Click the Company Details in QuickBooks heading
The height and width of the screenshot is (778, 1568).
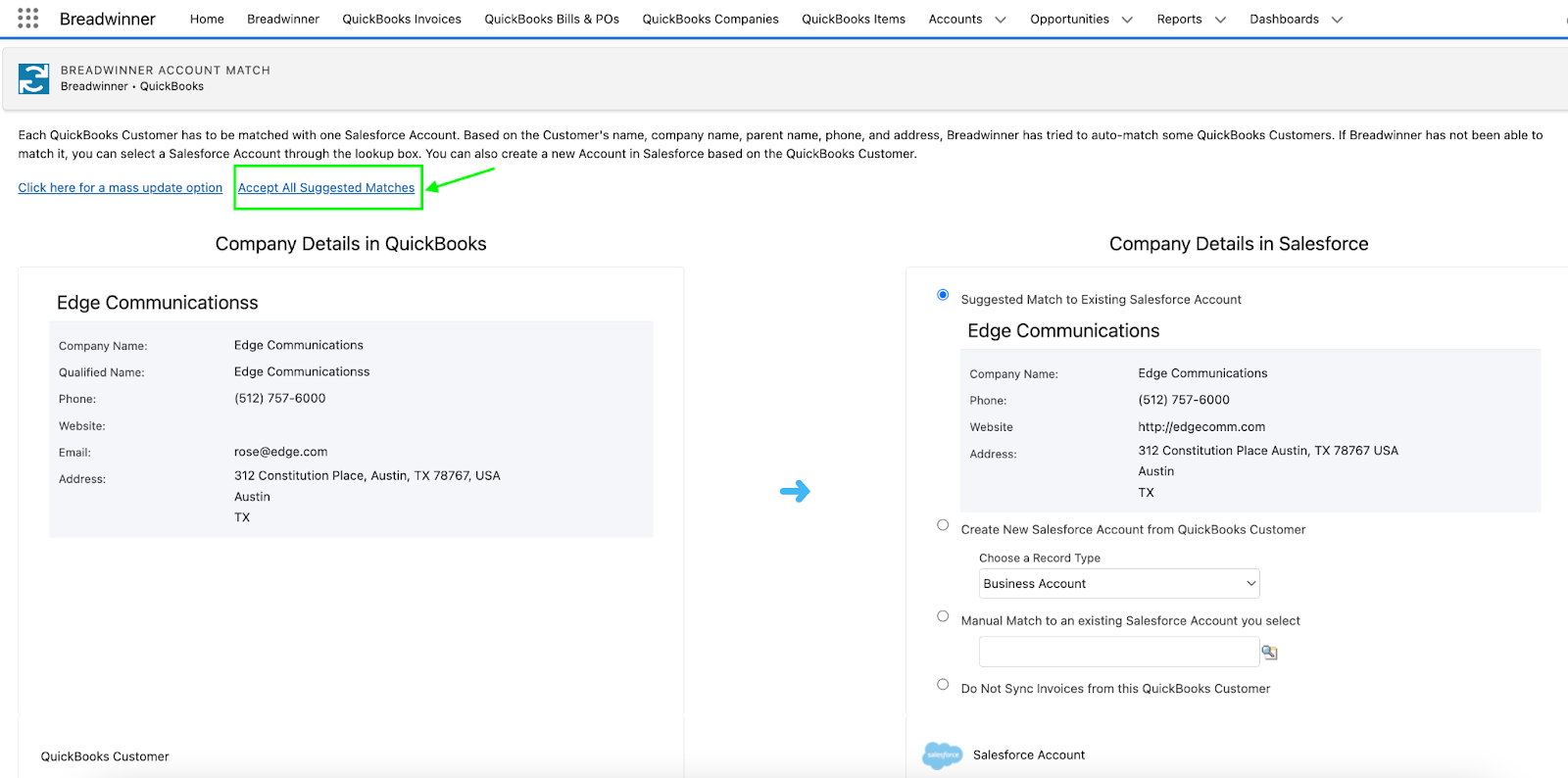(x=351, y=244)
